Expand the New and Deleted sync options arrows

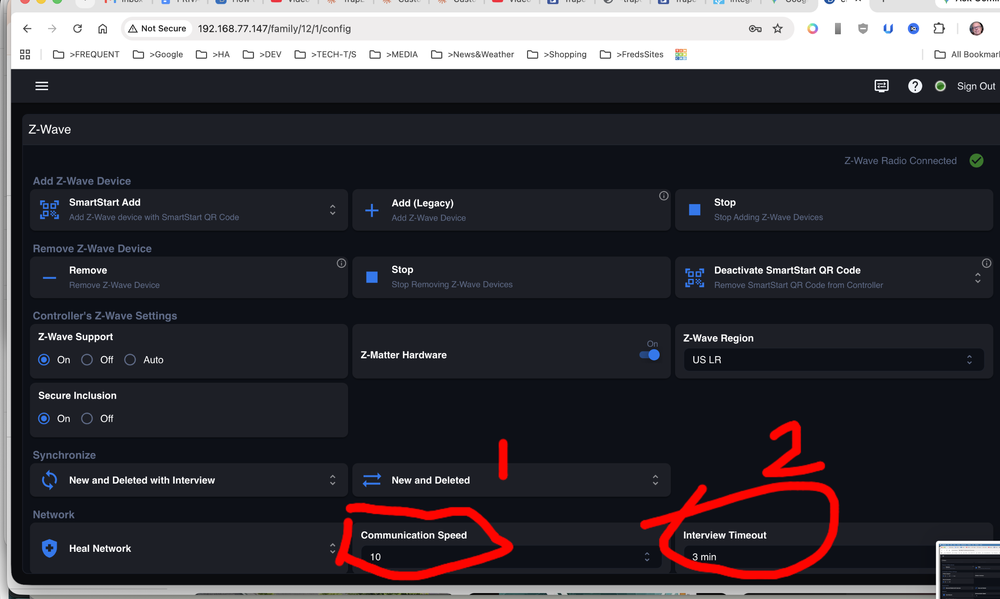655,480
